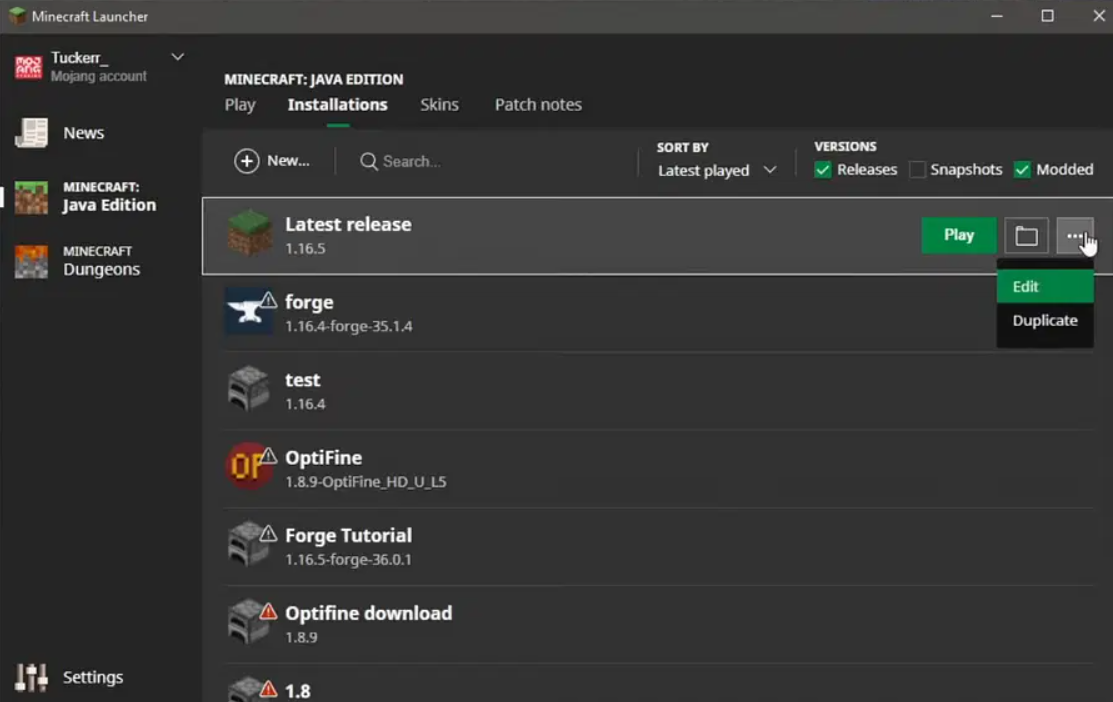Click the 1.16.5 version under Latest release
The image size is (1113, 702).
305,248
